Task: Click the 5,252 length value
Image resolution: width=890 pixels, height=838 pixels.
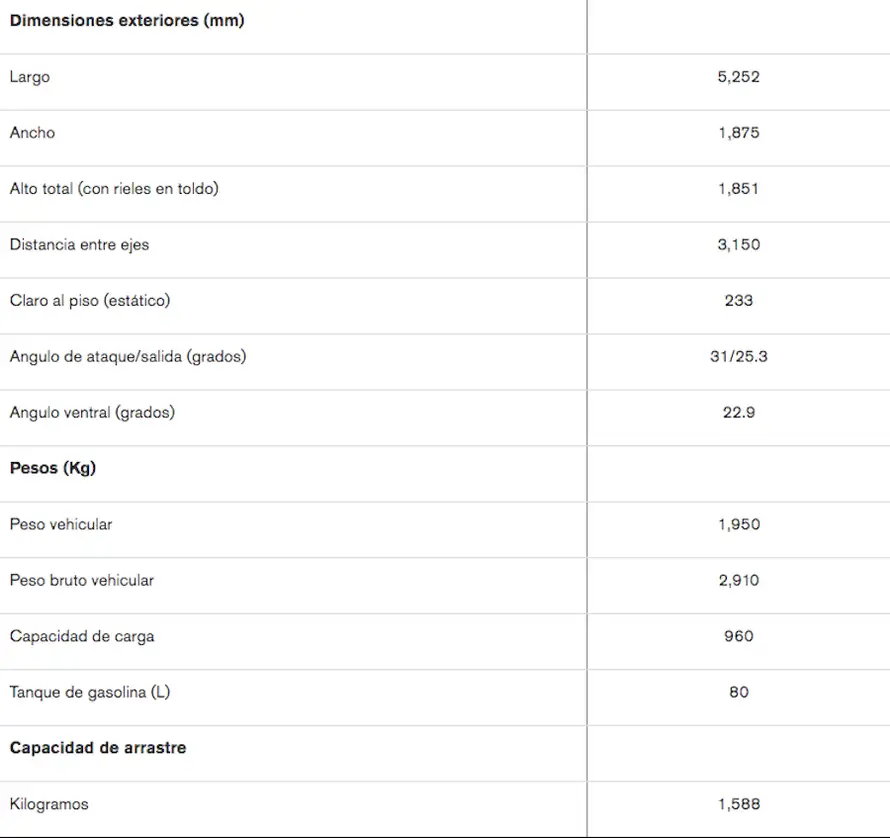Action: (x=738, y=77)
